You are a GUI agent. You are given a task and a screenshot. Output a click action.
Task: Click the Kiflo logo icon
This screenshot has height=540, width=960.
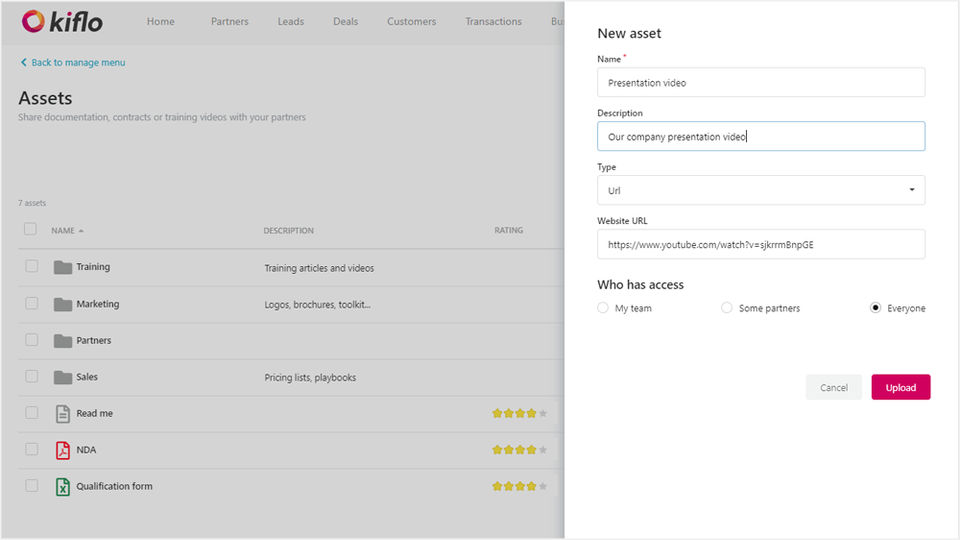32,21
